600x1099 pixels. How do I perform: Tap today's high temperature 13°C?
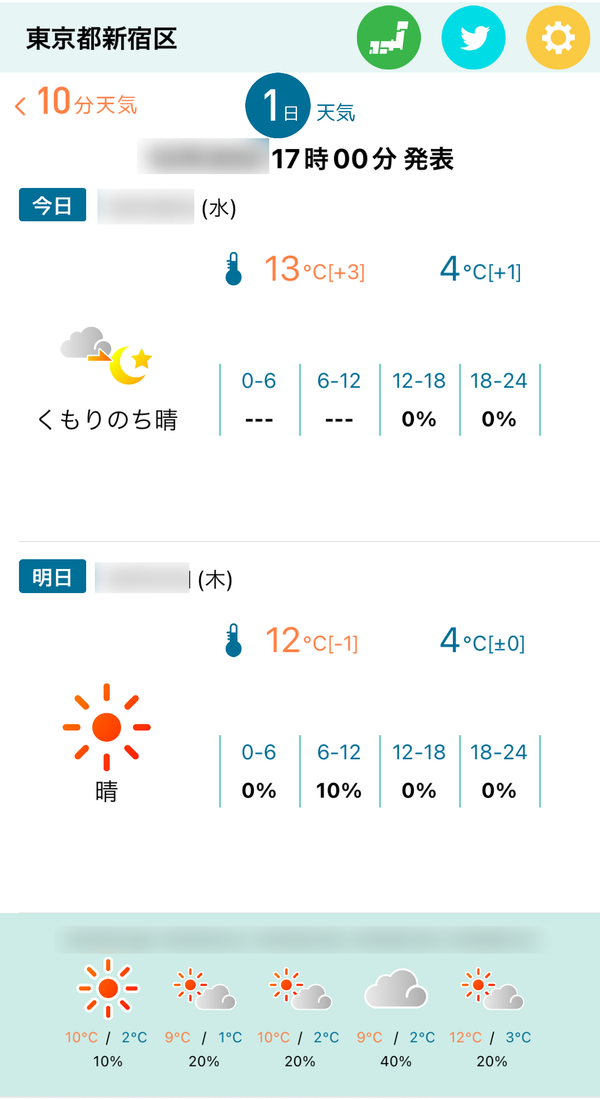314,270
